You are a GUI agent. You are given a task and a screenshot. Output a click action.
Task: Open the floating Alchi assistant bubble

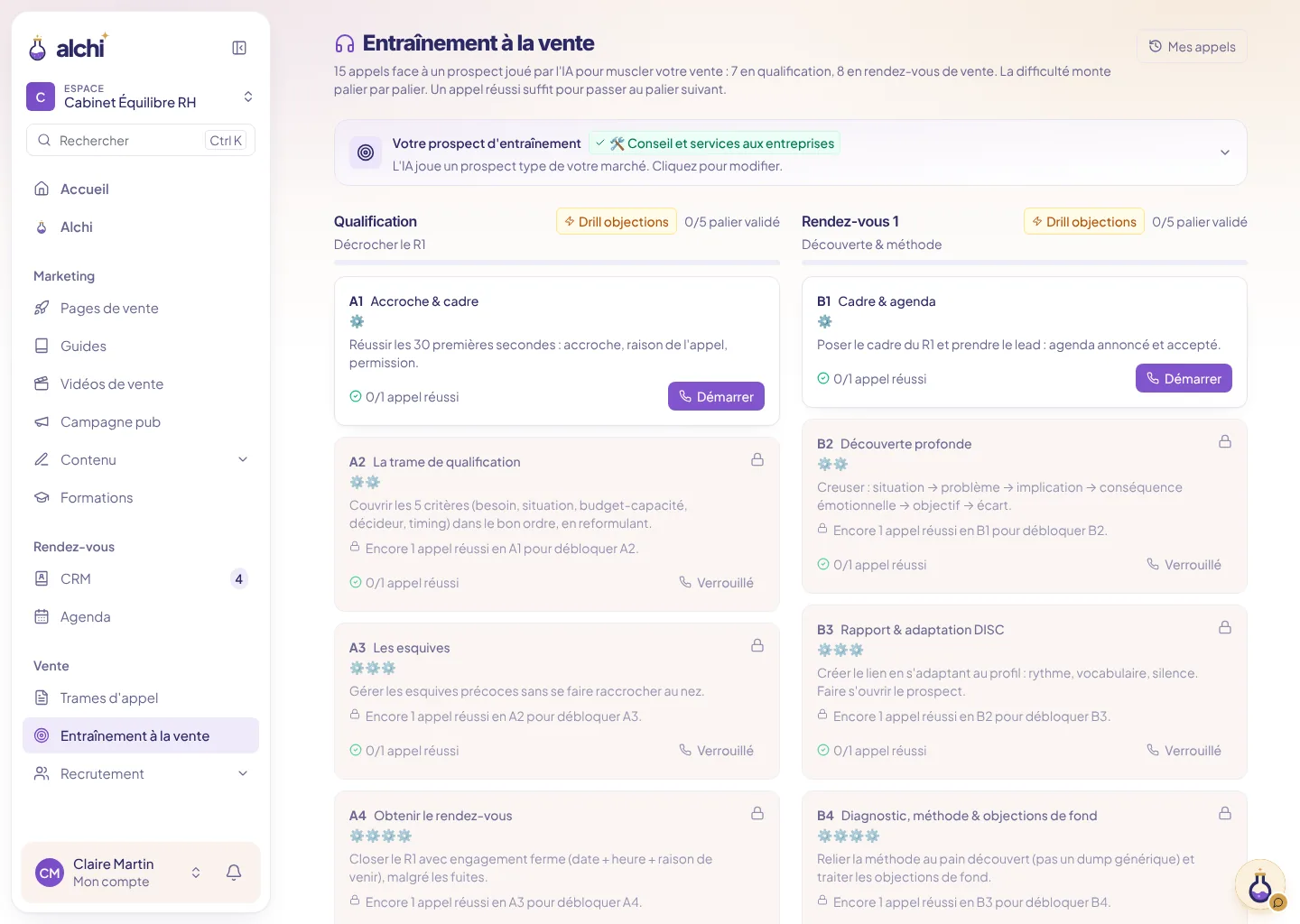[1260, 885]
